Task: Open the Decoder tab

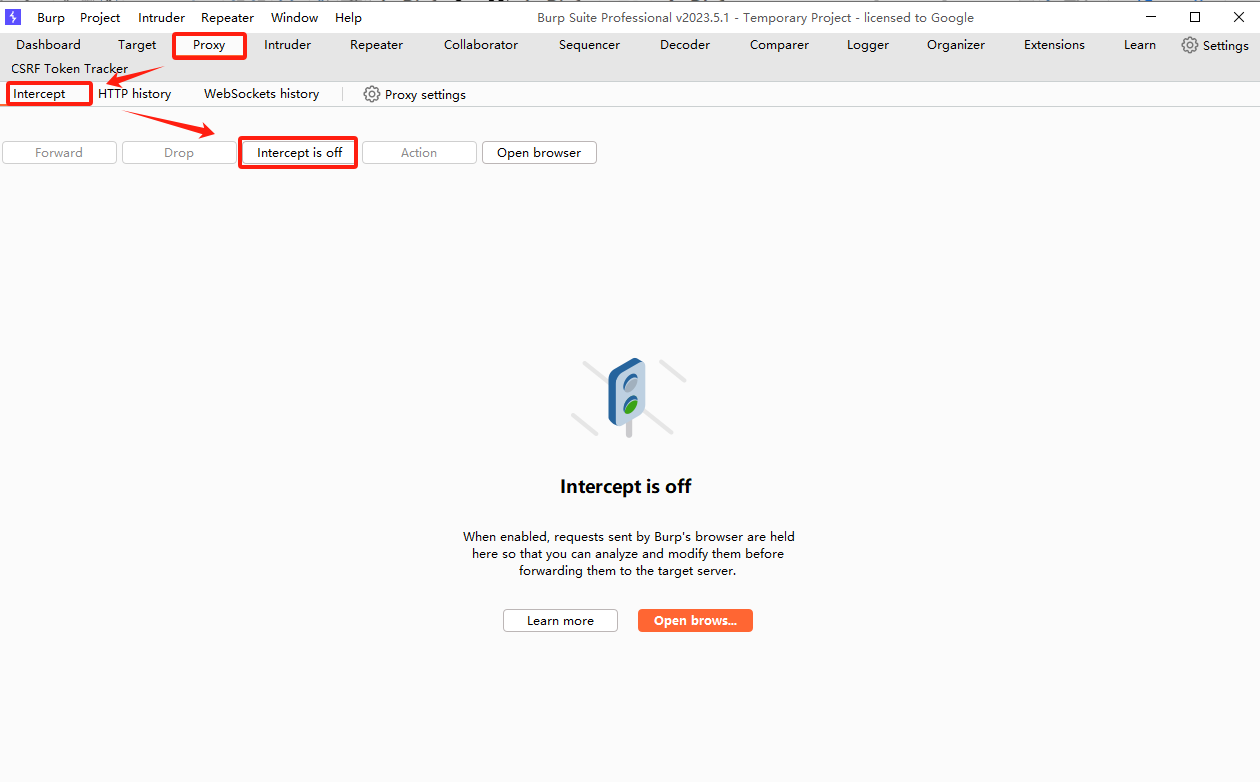Action: point(685,45)
